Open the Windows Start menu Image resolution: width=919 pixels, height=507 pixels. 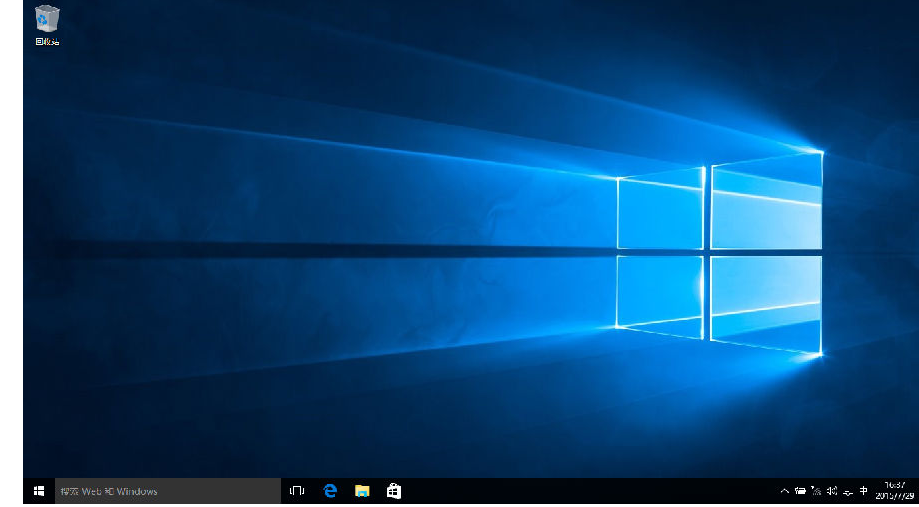tap(39, 491)
